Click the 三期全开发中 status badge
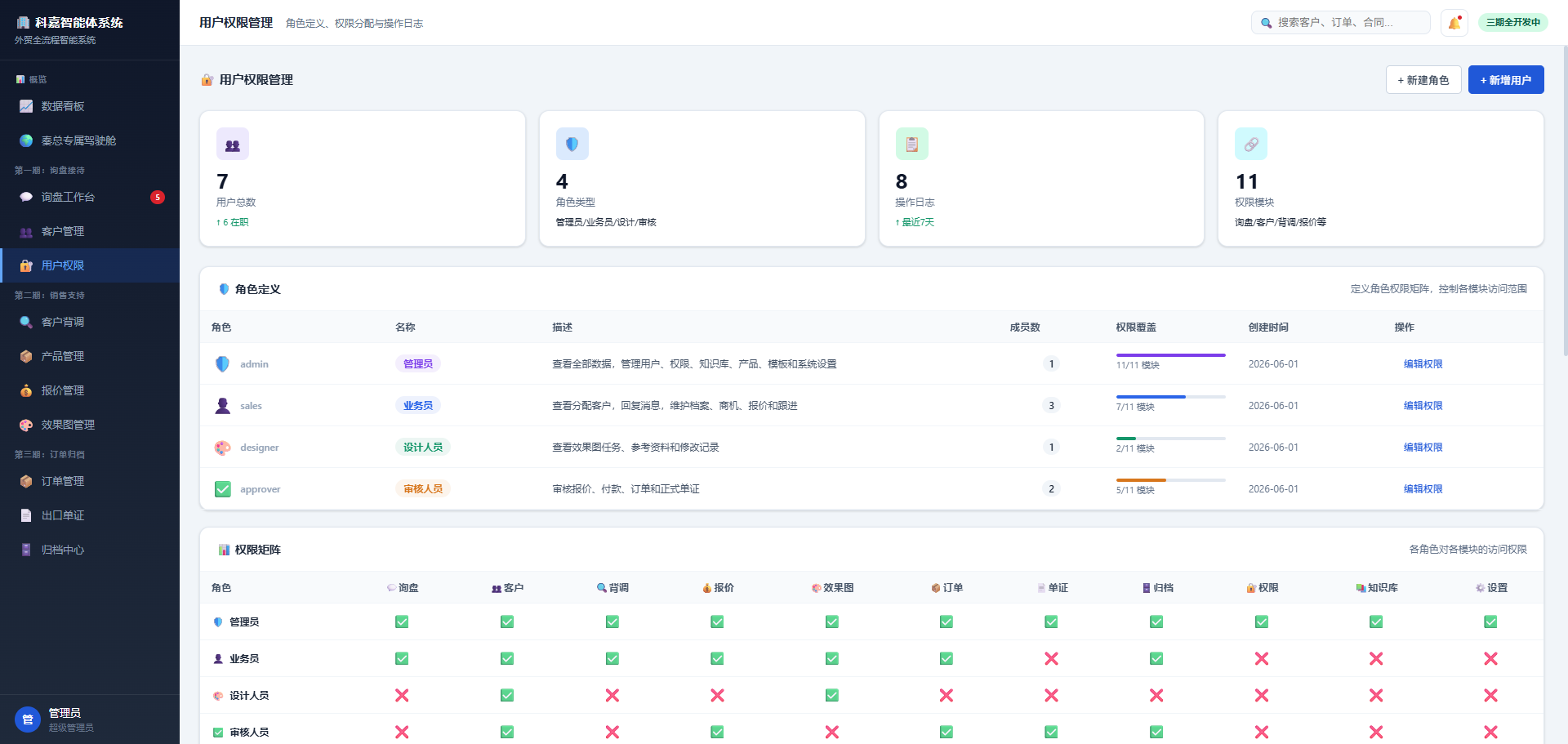This screenshot has width=1568, height=744. click(1513, 23)
